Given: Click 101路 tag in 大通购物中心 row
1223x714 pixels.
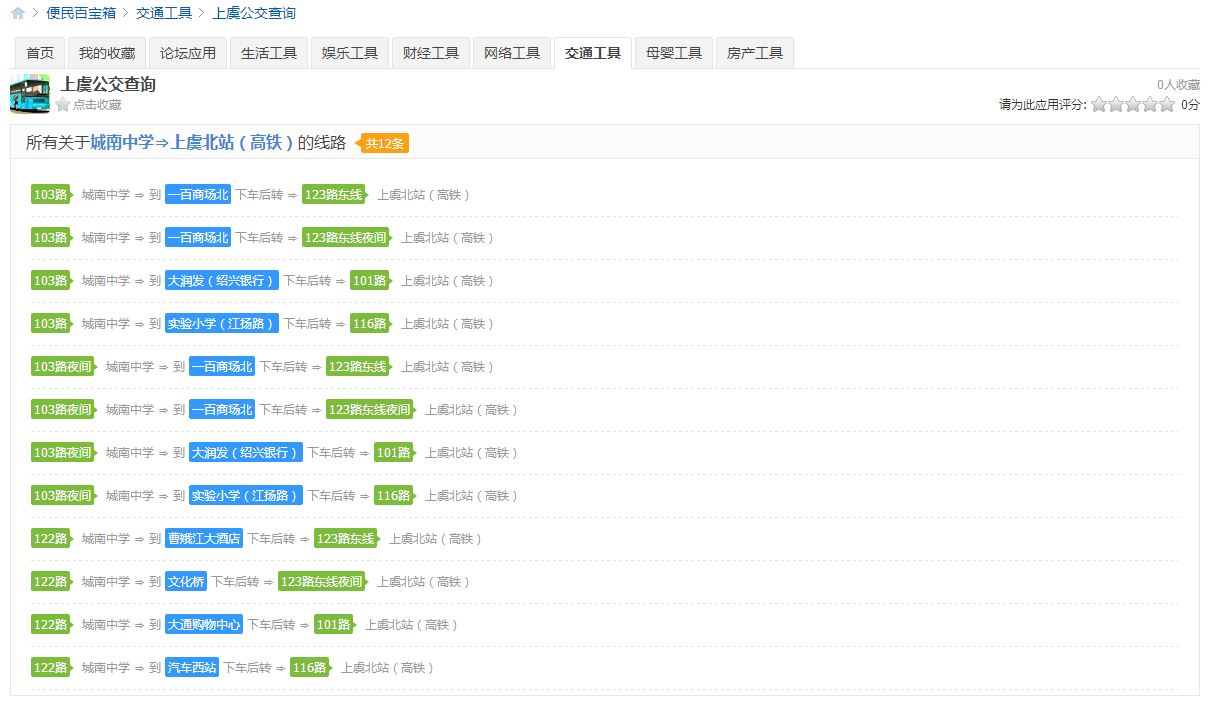Looking at the screenshot, I should coord(334,625).
